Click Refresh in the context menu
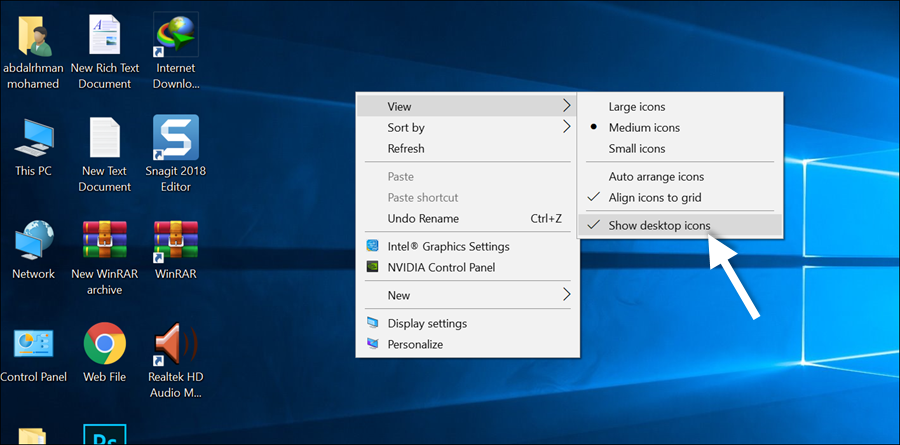The height and width of the screenshot is (445, 900). click(x=406, y=149)
